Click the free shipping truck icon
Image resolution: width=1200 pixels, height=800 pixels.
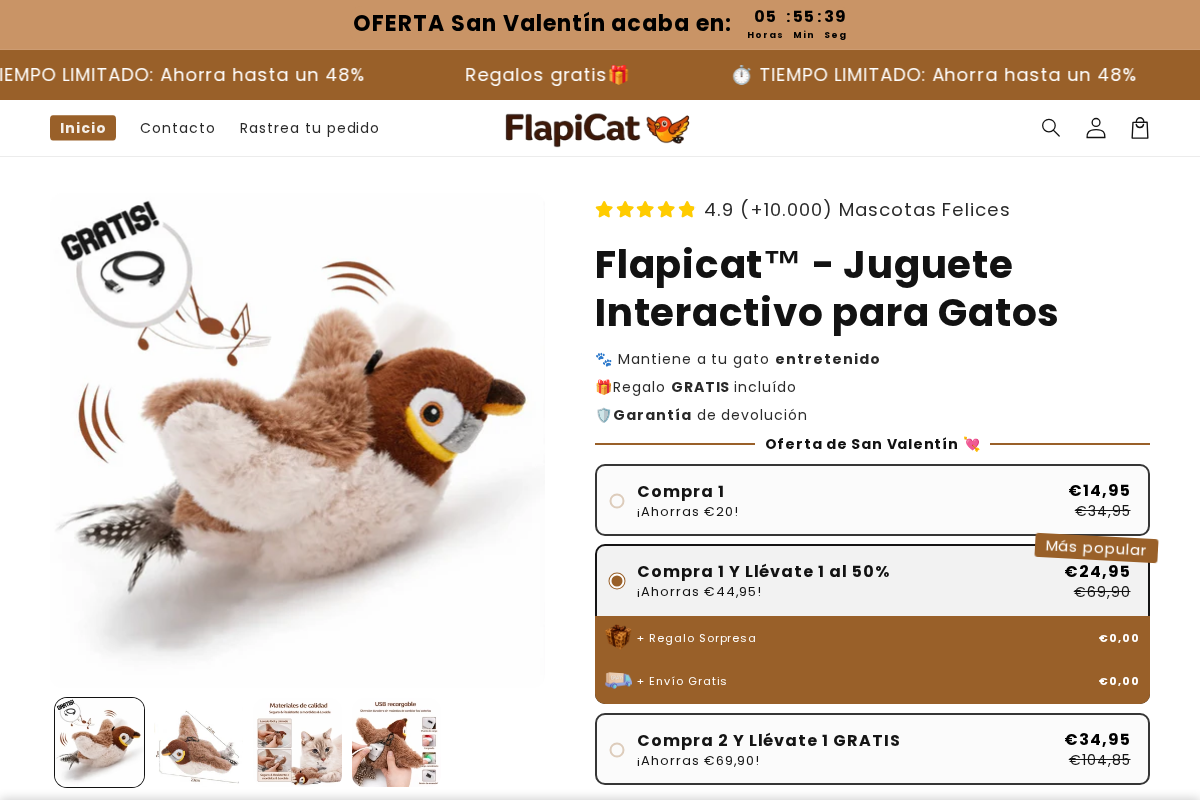(618, 680)
